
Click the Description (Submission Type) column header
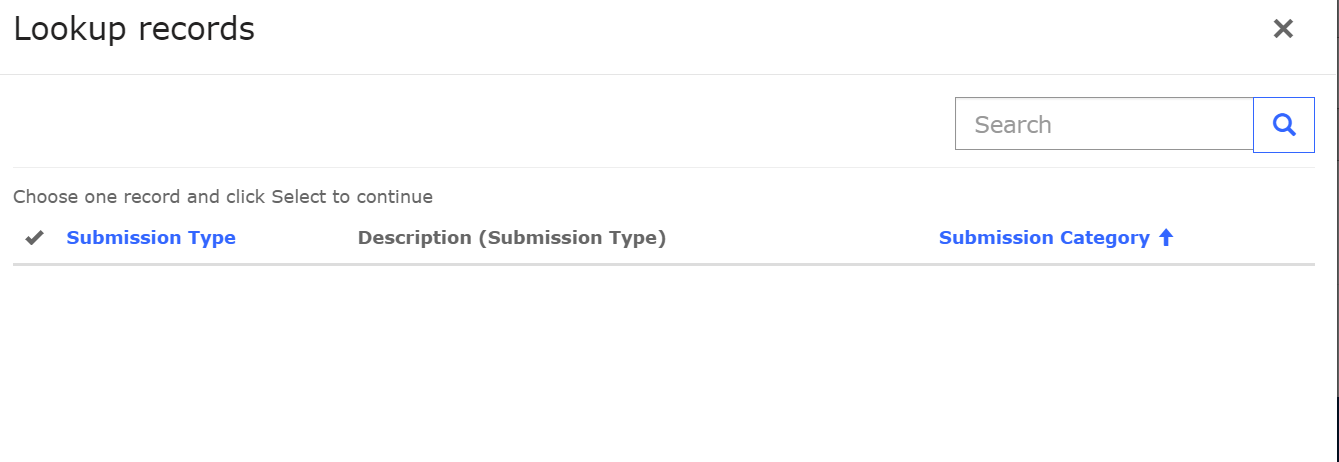coord(512,238)
